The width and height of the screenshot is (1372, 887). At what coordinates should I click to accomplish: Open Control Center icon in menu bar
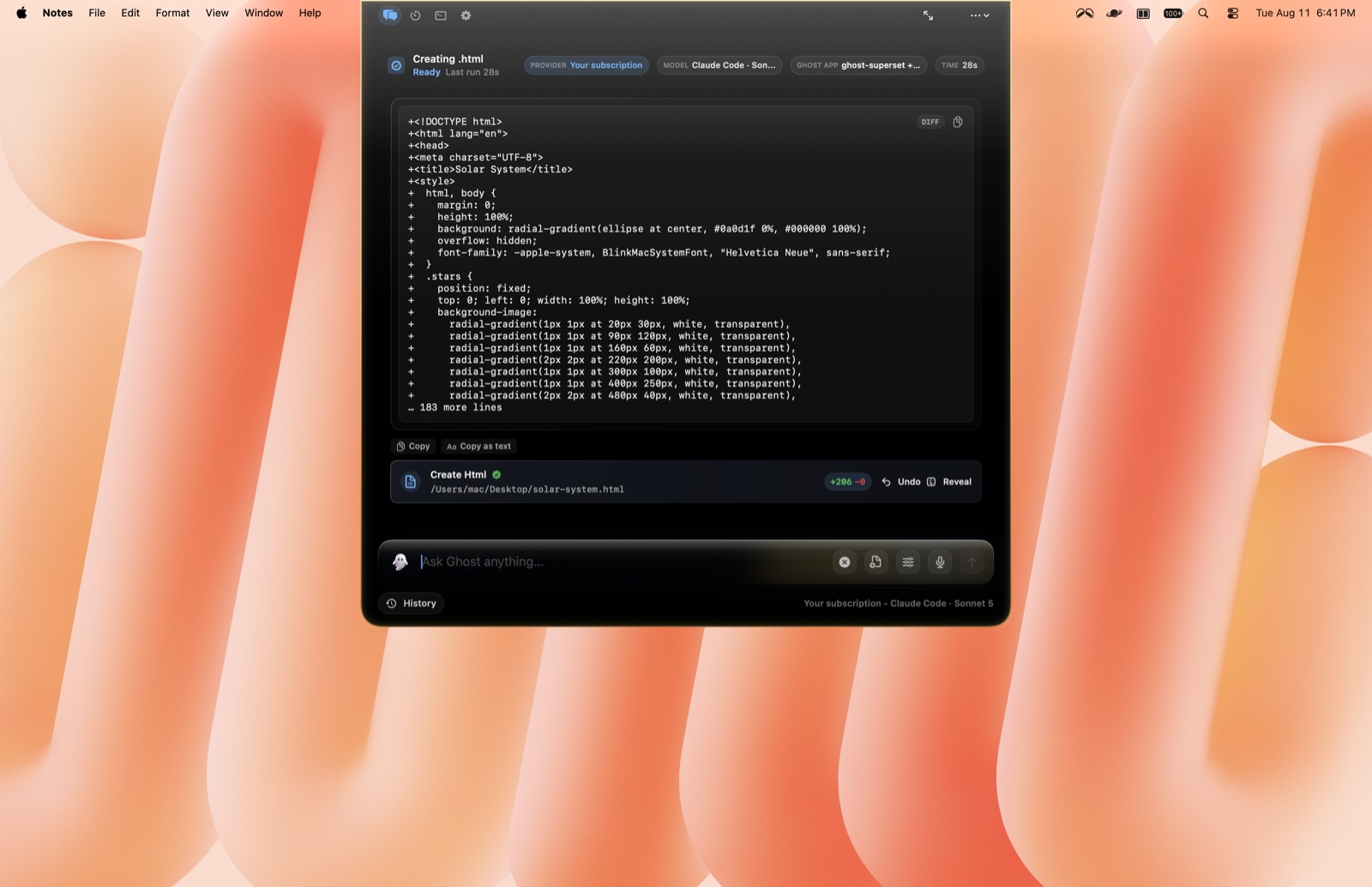[1233, 13]
